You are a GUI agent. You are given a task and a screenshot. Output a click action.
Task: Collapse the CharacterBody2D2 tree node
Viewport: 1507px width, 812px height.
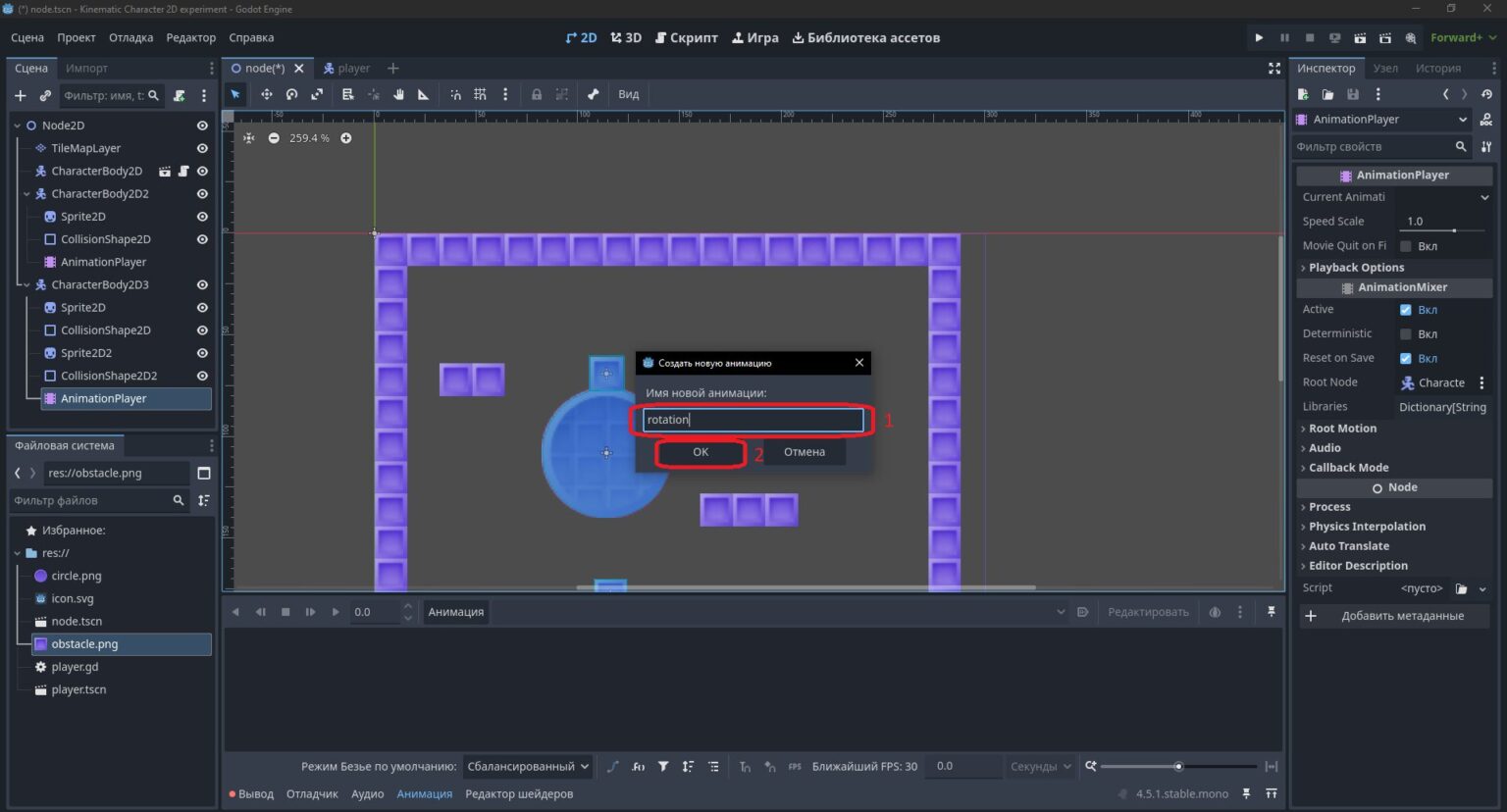point(26,194)
